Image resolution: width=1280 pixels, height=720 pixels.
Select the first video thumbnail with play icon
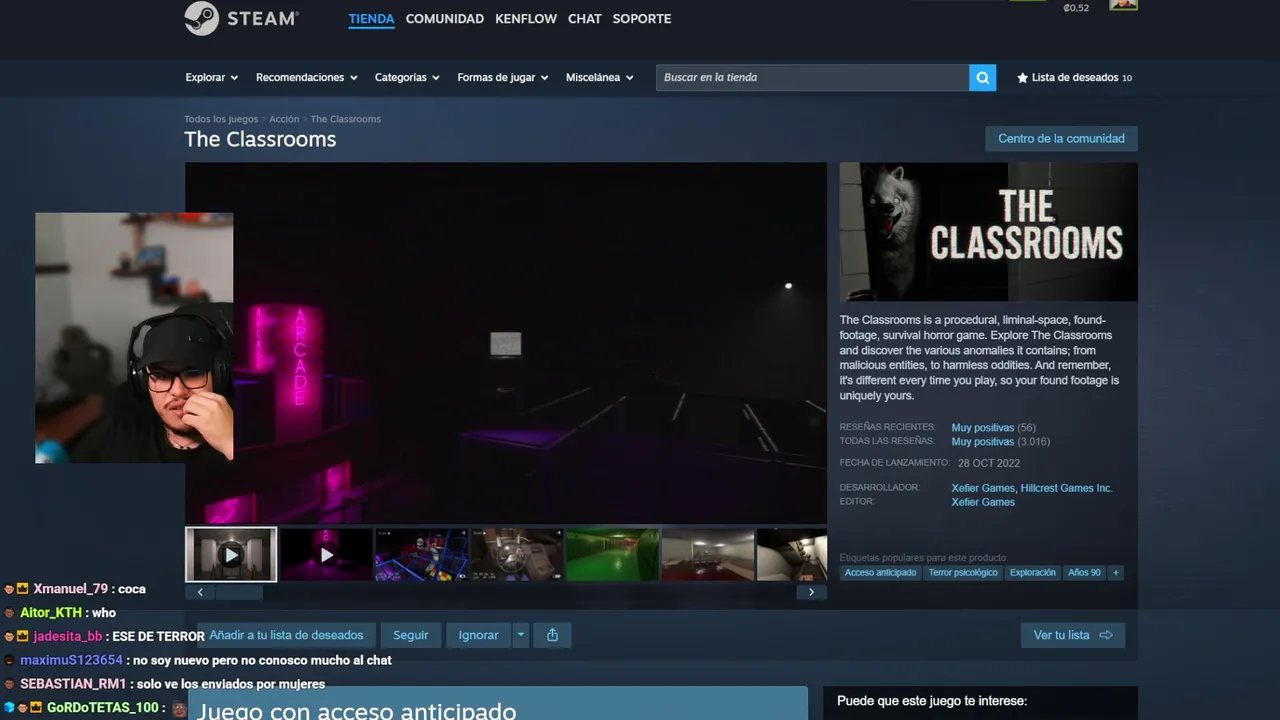231,554
